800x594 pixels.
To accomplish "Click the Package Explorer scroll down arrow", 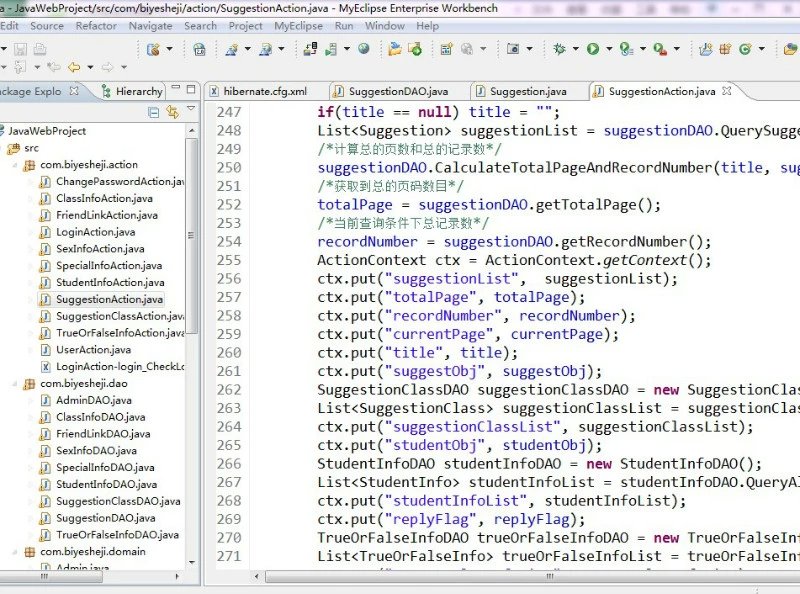I will tap(192, 562).
